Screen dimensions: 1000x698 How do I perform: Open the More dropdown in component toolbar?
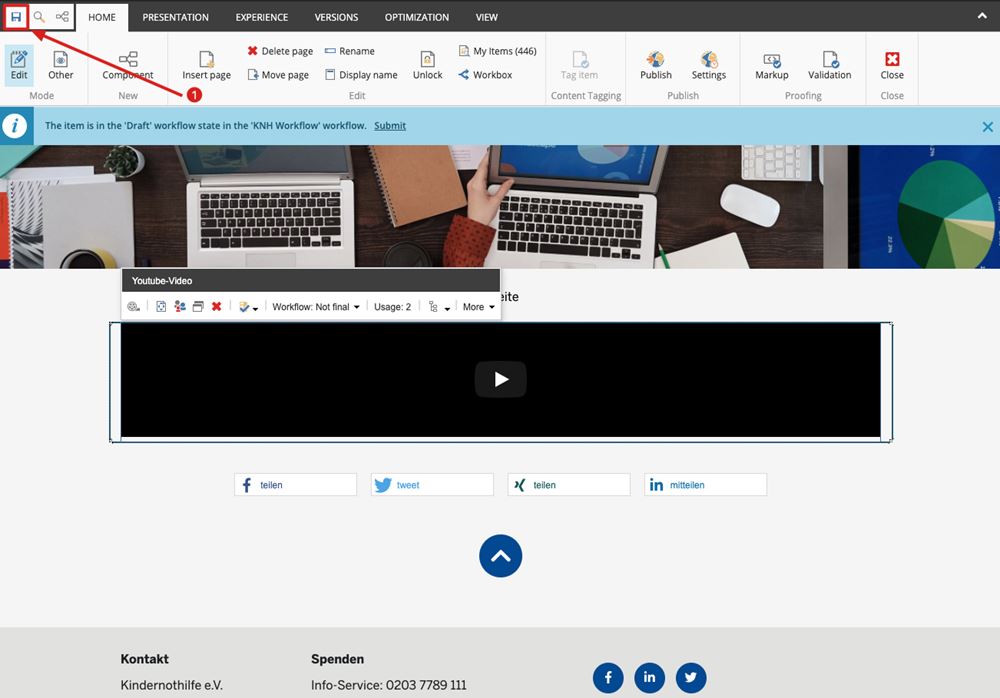478,307
